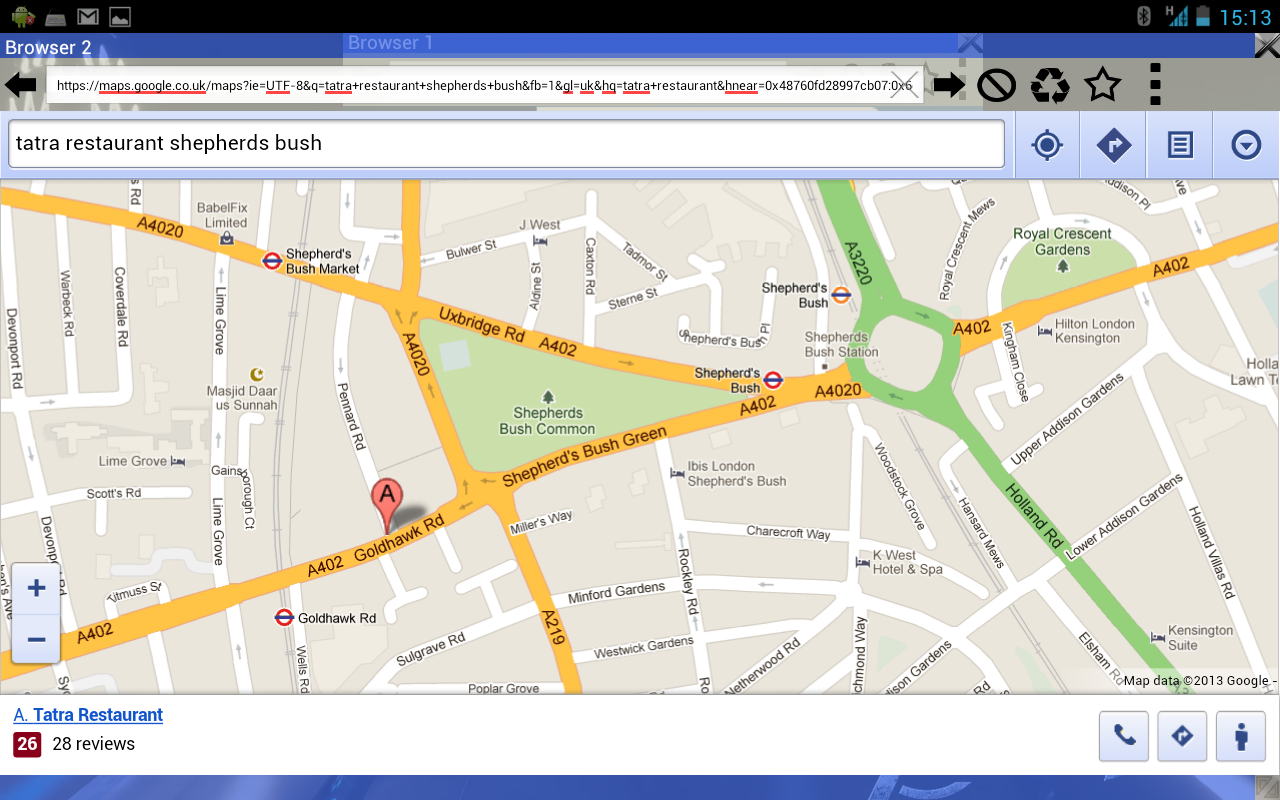Show the results list view
The image size is (1280, 800).
(1180, 145)
